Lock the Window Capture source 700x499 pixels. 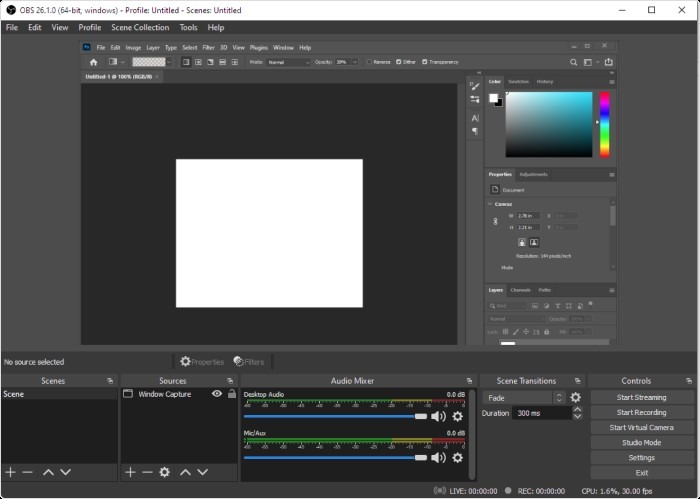[231, 394]
